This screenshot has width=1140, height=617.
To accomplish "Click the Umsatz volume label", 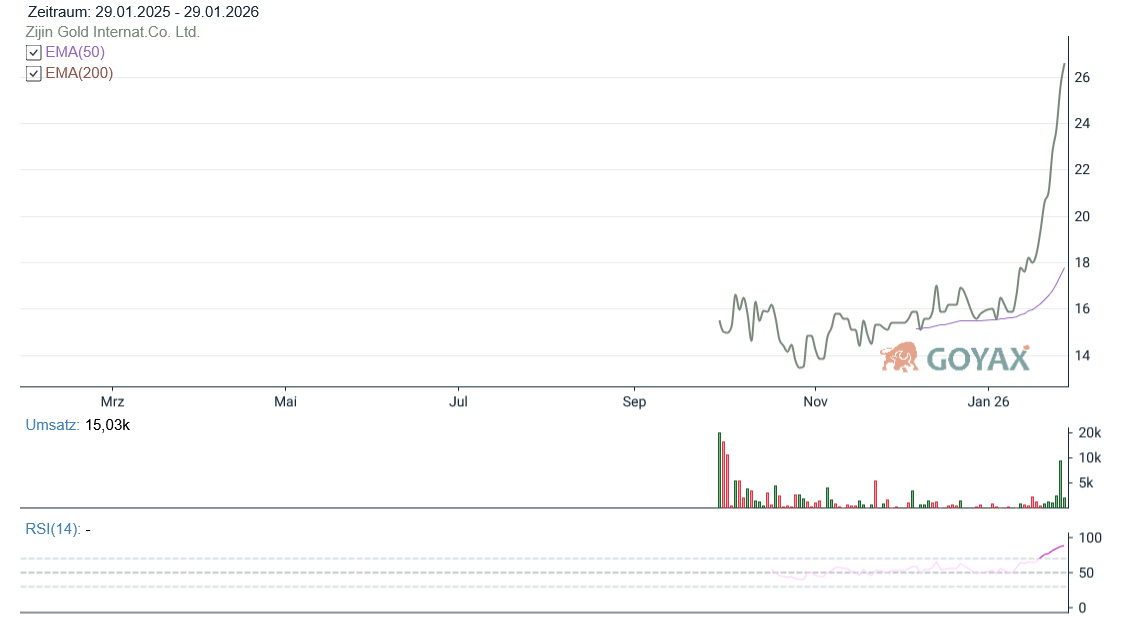I will (x=52, y=425).
